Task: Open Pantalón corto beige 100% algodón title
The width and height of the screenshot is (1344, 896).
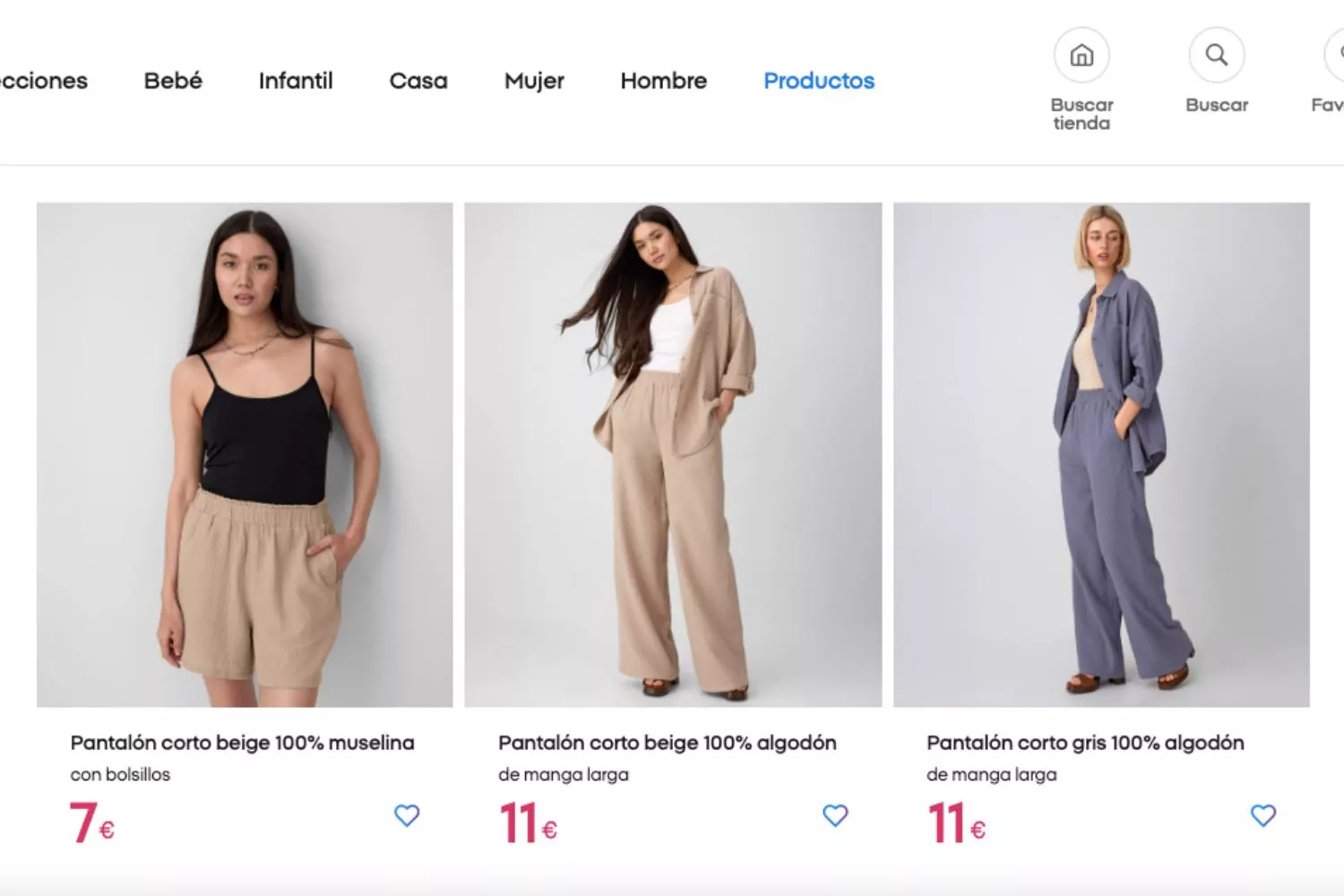Action: pyautogui.click(x=667, y=743)
